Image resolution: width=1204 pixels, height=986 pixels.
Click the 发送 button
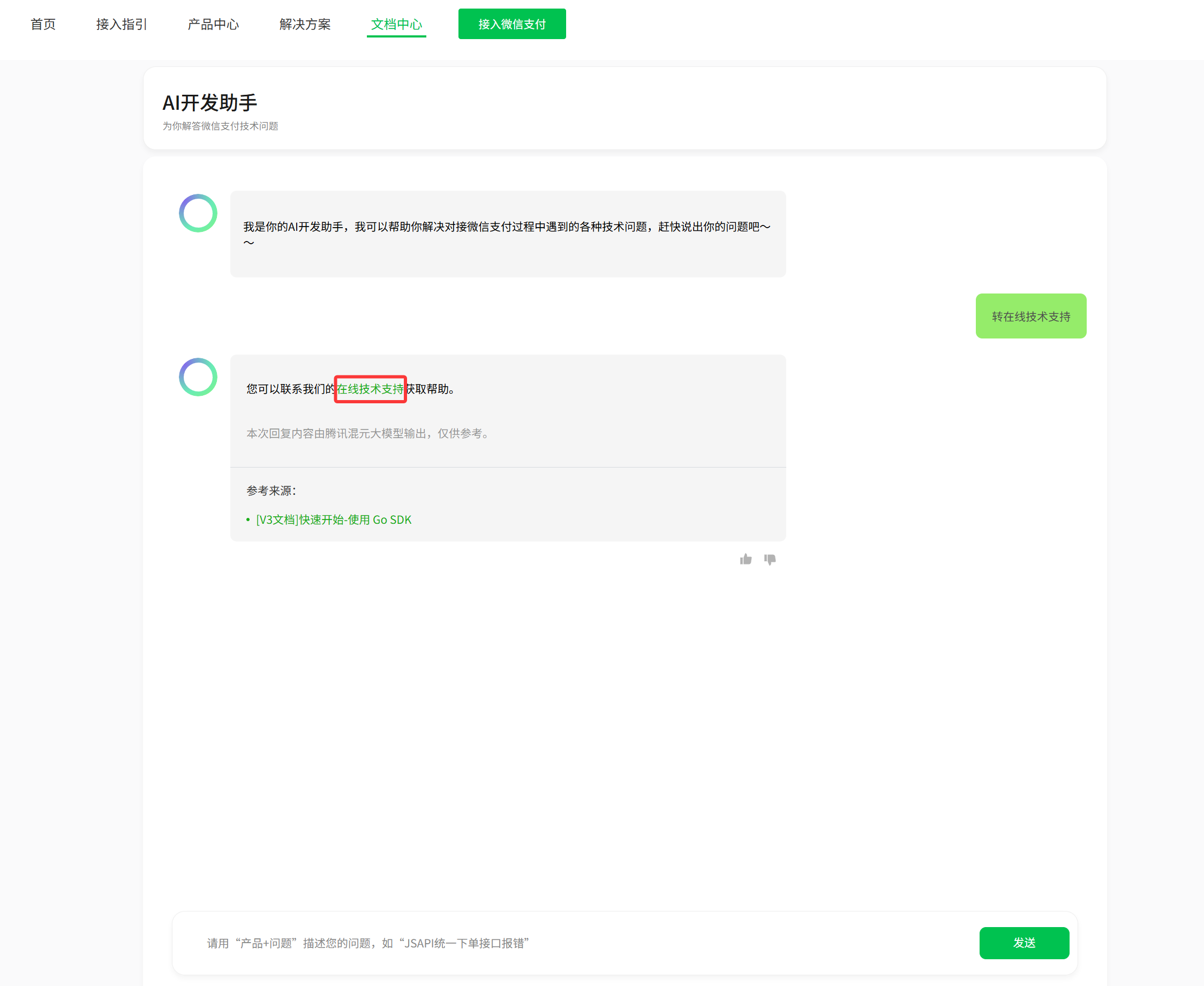[1024, 943]
